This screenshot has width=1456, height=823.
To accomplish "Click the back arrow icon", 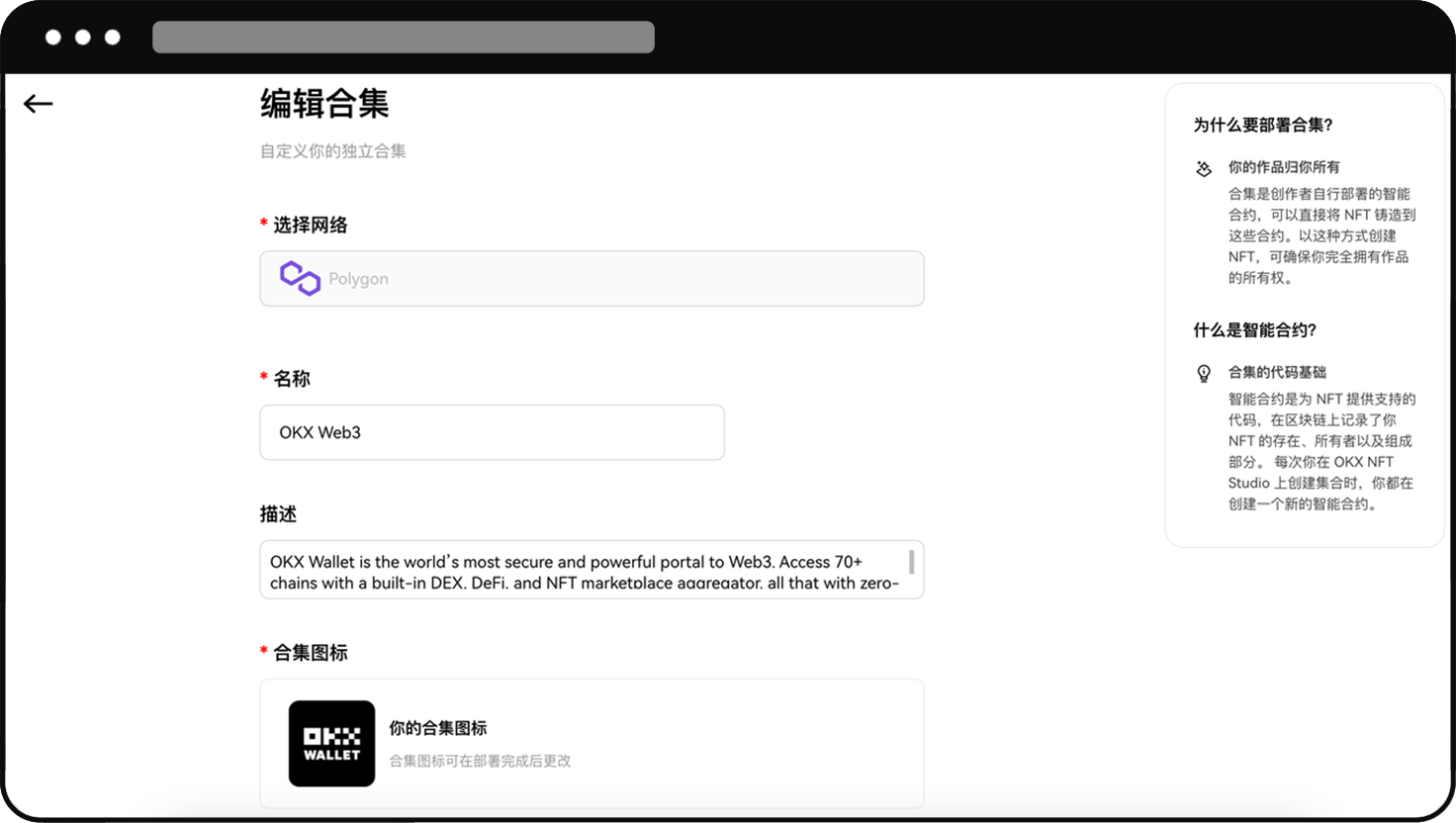I will click(x=38, y=104).
